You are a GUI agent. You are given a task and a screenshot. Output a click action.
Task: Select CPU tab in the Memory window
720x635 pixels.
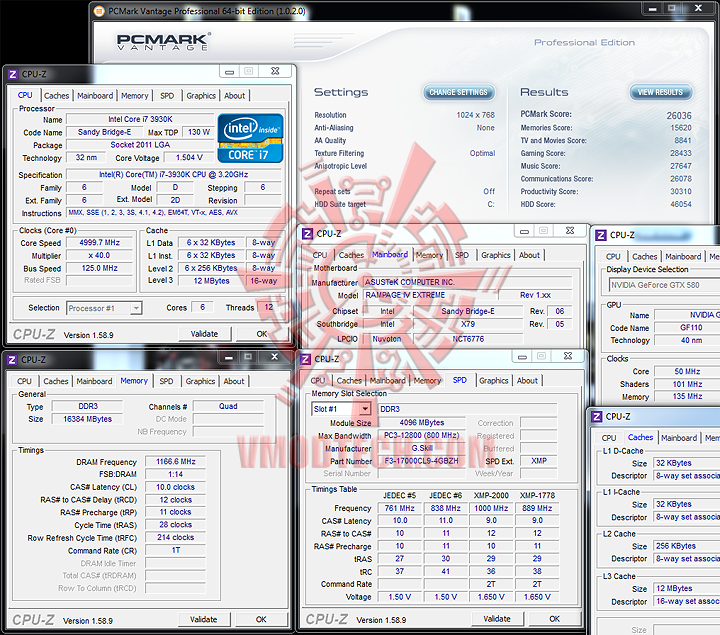[x=24, y=381]
